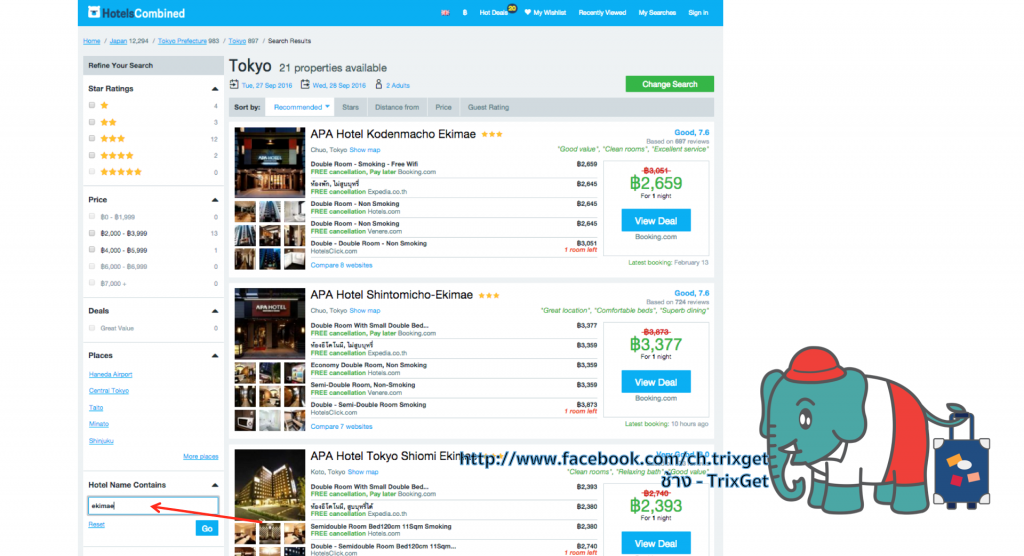Collapse the Deals filter section
The image size is (1024, 556).
[215, 311]
